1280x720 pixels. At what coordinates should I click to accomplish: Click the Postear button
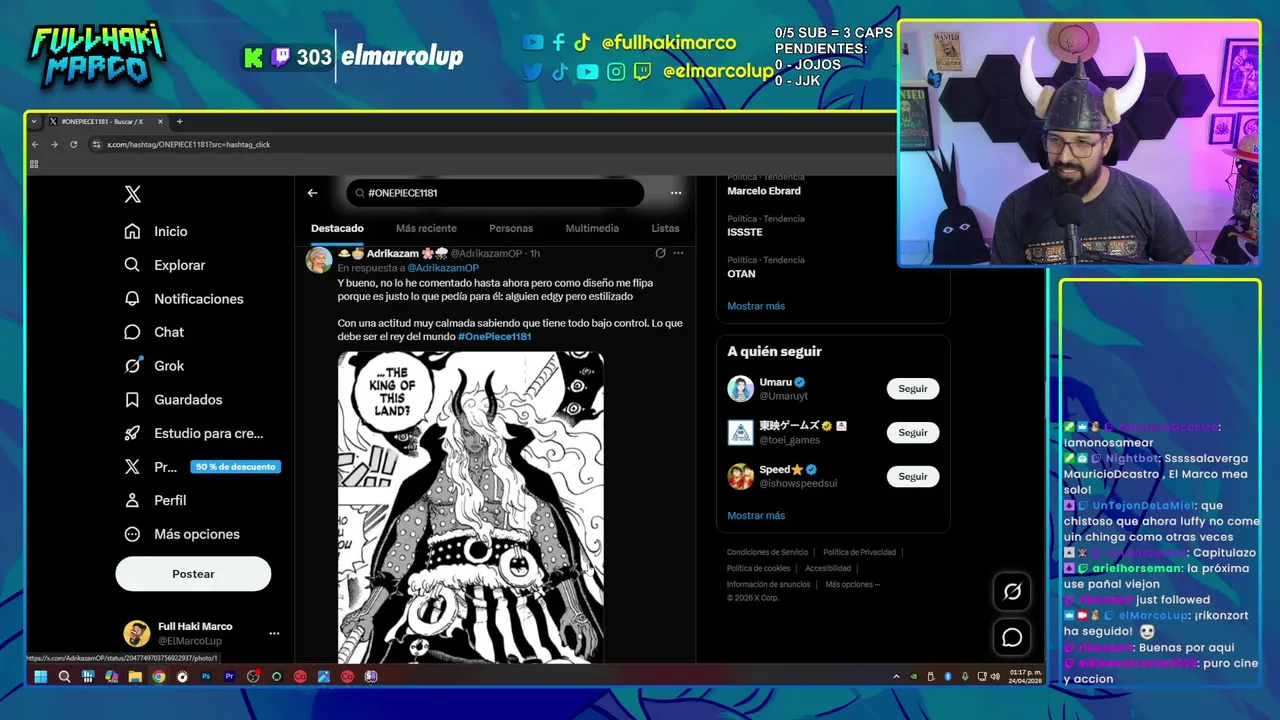193,574
